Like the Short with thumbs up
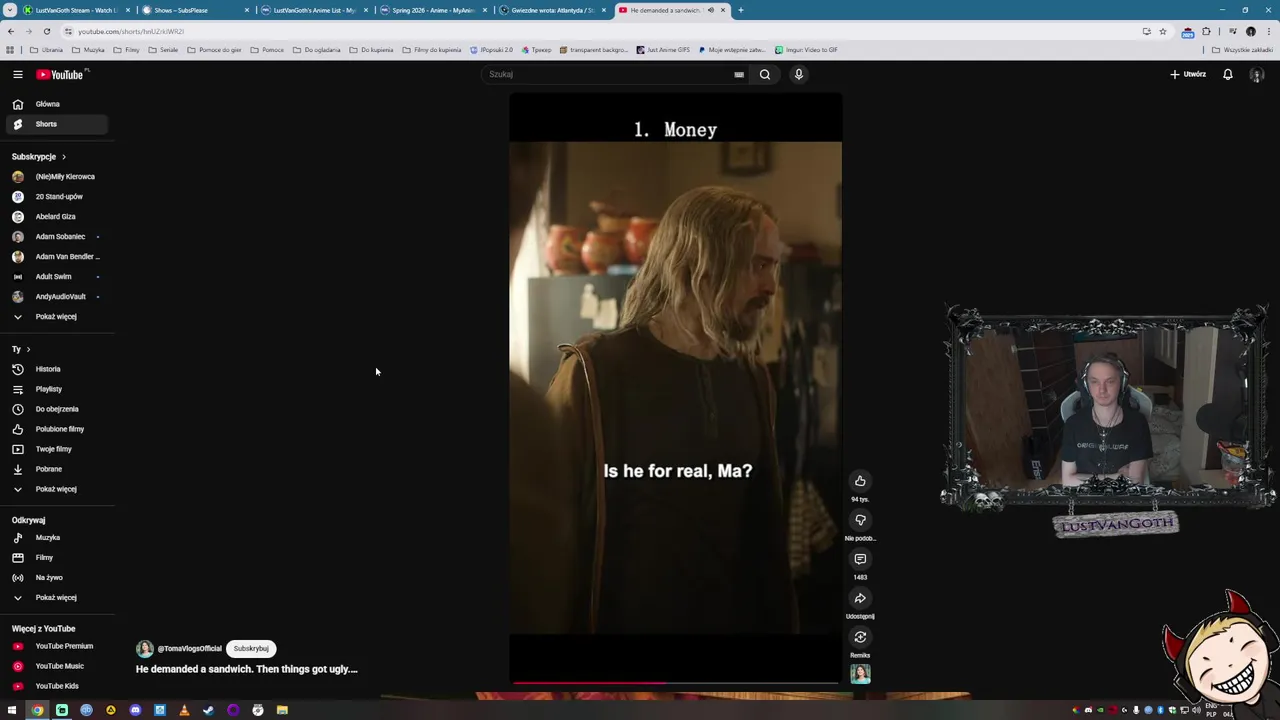The image size is (1280, 720). point(860,481)
